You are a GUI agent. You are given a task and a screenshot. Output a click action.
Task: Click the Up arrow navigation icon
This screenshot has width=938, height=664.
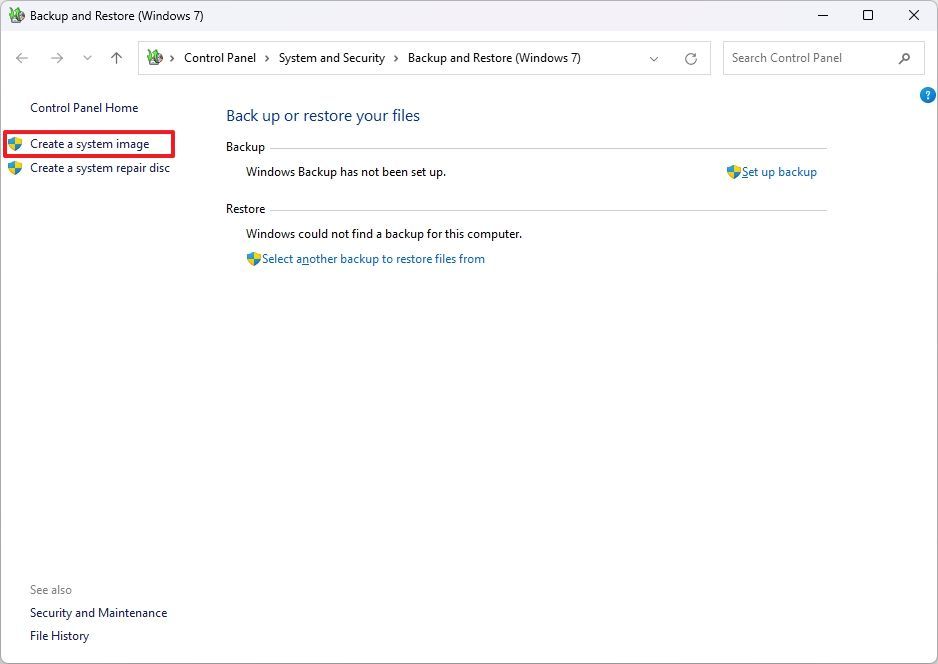pos(115,58)
